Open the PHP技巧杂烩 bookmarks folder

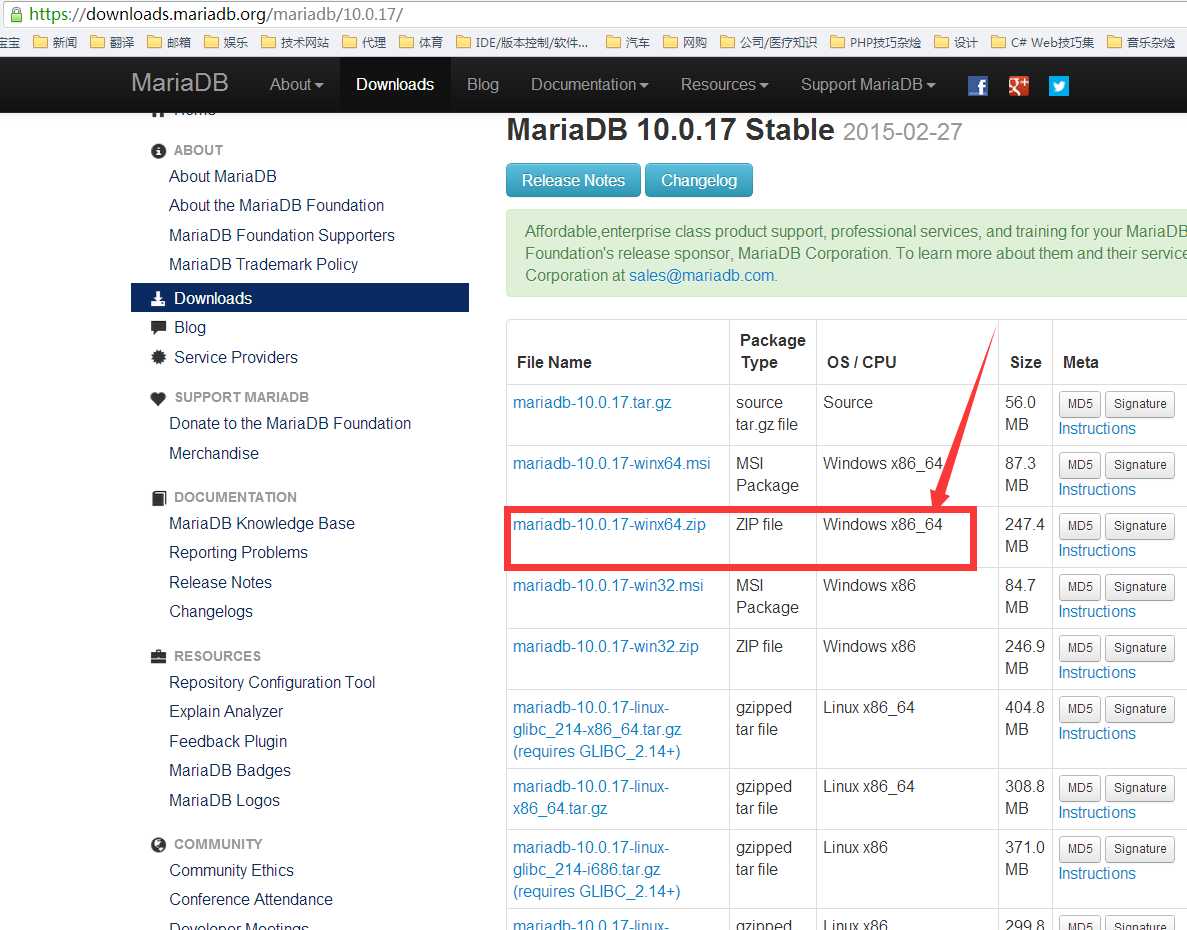pyautogui.click(x=876, y=42)
